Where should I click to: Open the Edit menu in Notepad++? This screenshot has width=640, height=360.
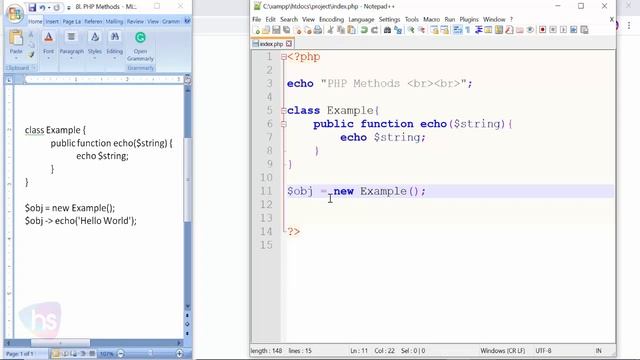coord(270,19)
